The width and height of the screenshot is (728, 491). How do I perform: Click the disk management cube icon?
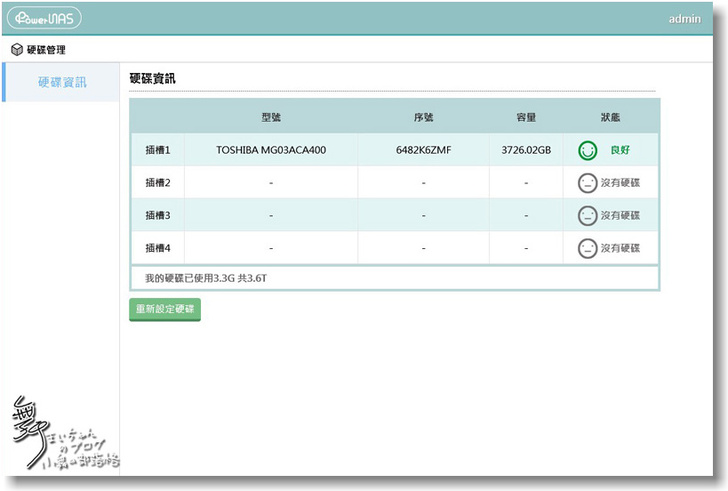click(x=17, y=49)
